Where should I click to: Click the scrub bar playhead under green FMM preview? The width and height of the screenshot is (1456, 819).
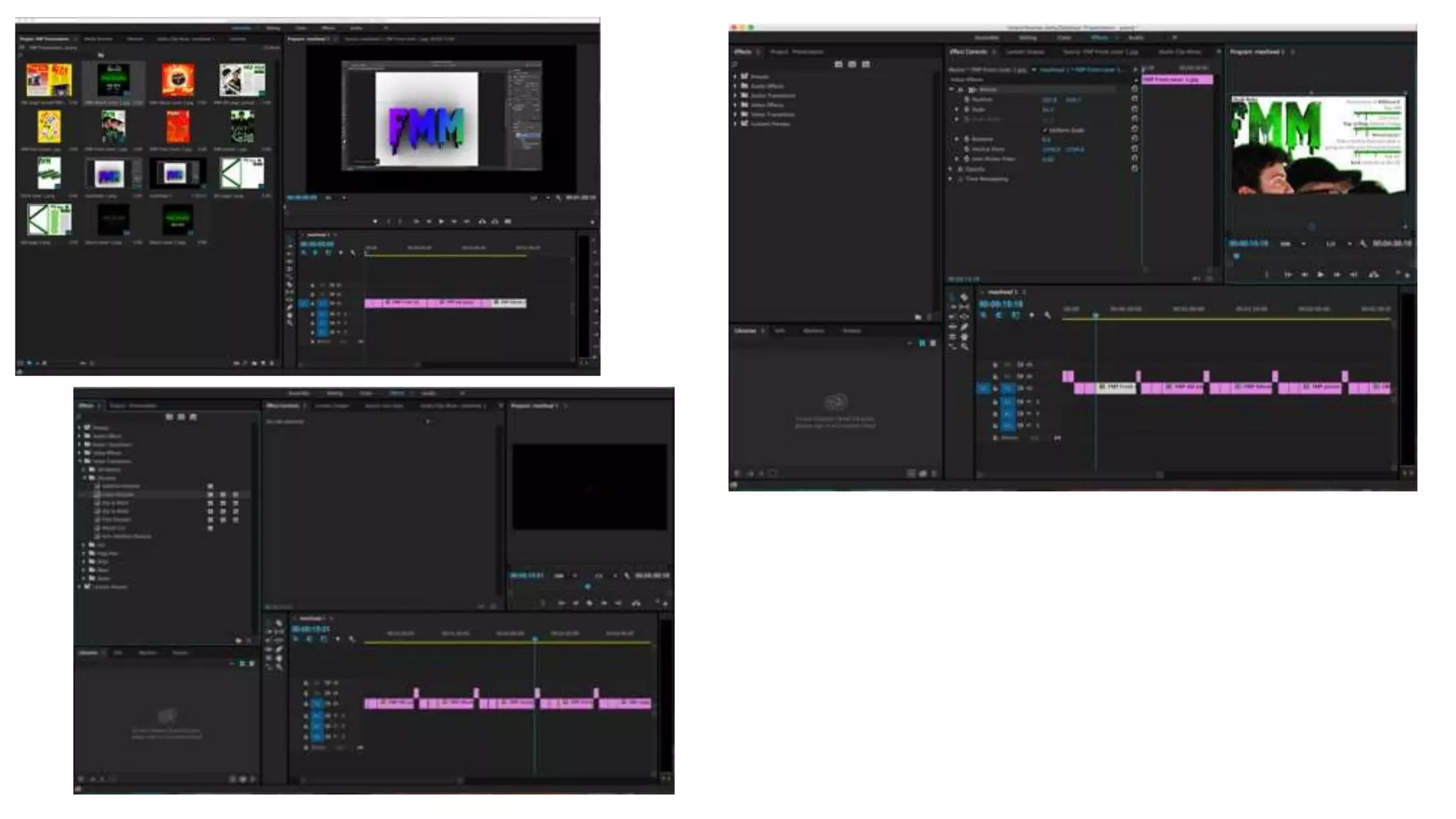(1236, 256)
